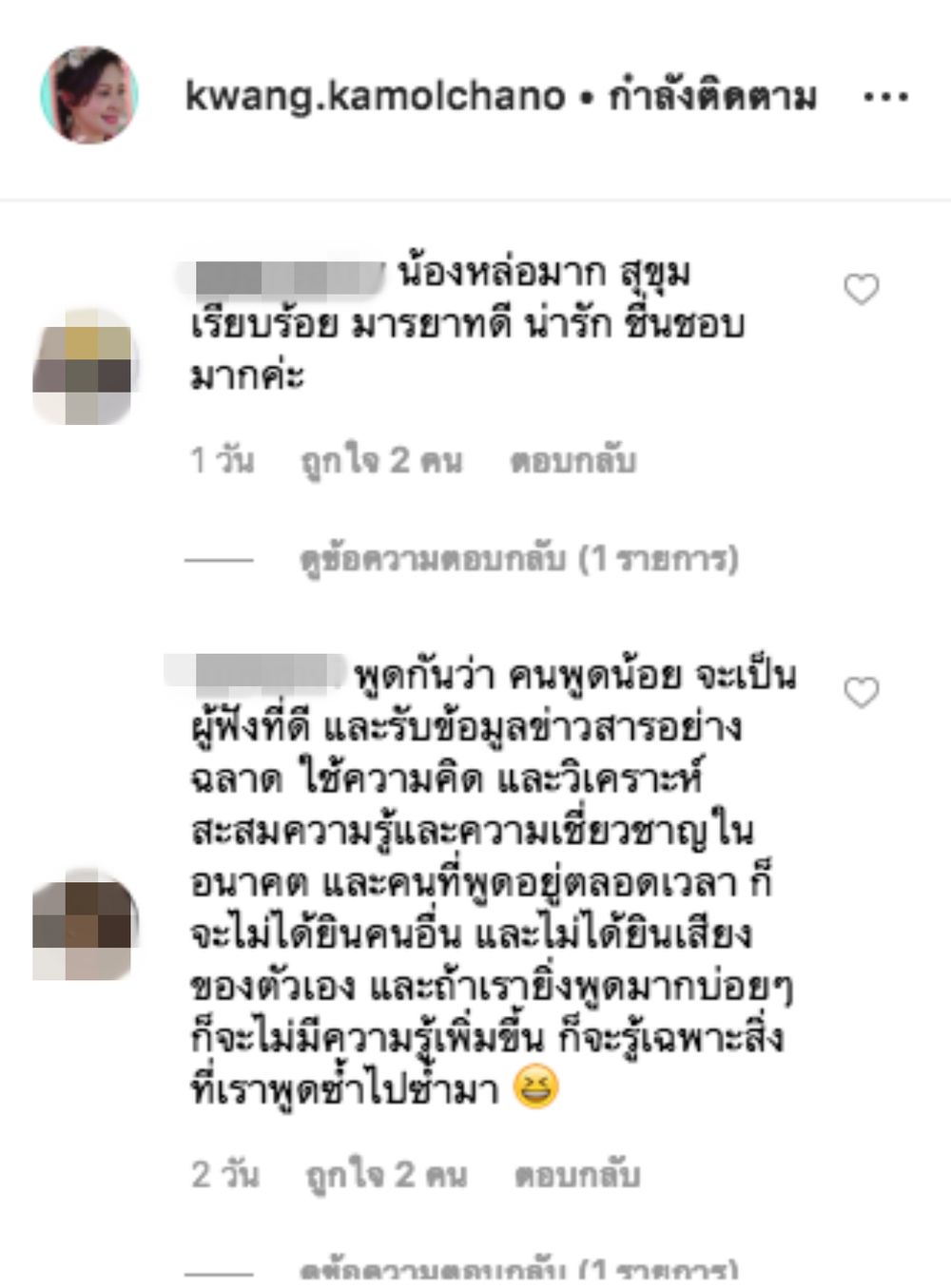Open kwang.kamolchano's profile picture
The image size is (951, 1288).
click(89, 95)
